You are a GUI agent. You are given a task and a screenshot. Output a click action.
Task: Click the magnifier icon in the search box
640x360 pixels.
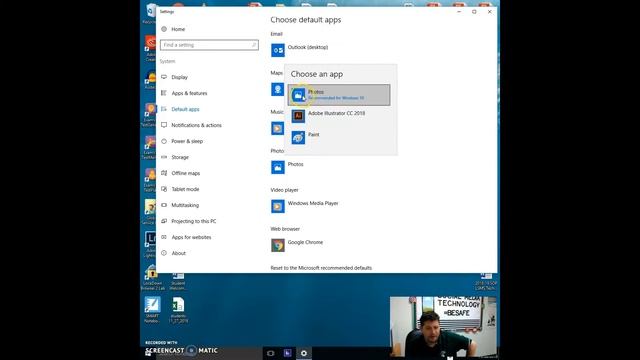[253, 45]
